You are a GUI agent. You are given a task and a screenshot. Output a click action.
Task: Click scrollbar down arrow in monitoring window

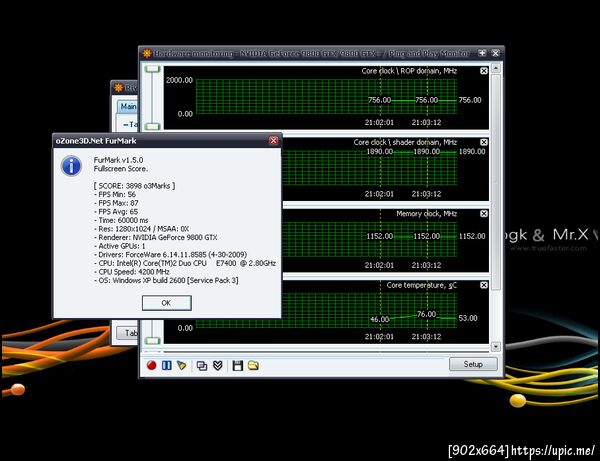496,347
